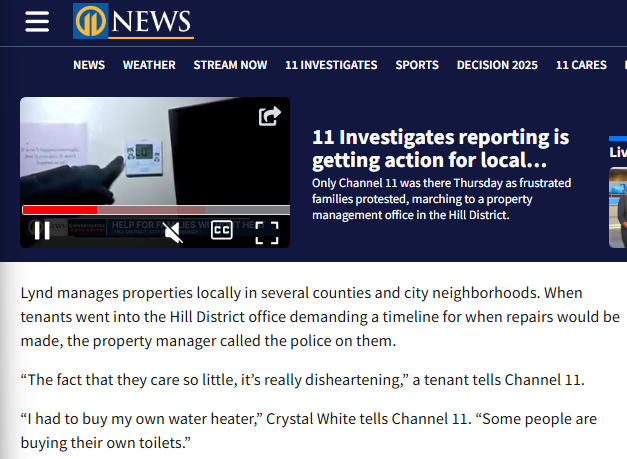This screenshot has height=459, width=627.
Task: Share the video using the share icon
Action: point(270,116)
